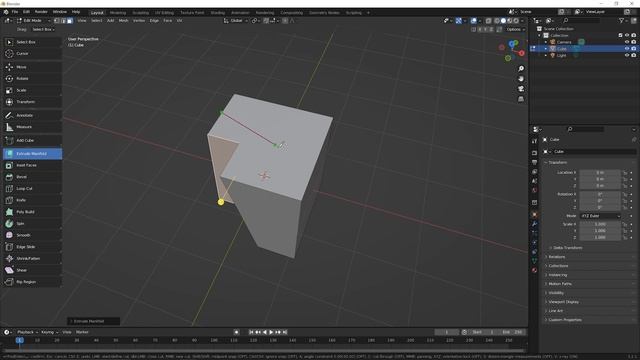Open the Keying menu in timeline

click(x=49, y=332)
